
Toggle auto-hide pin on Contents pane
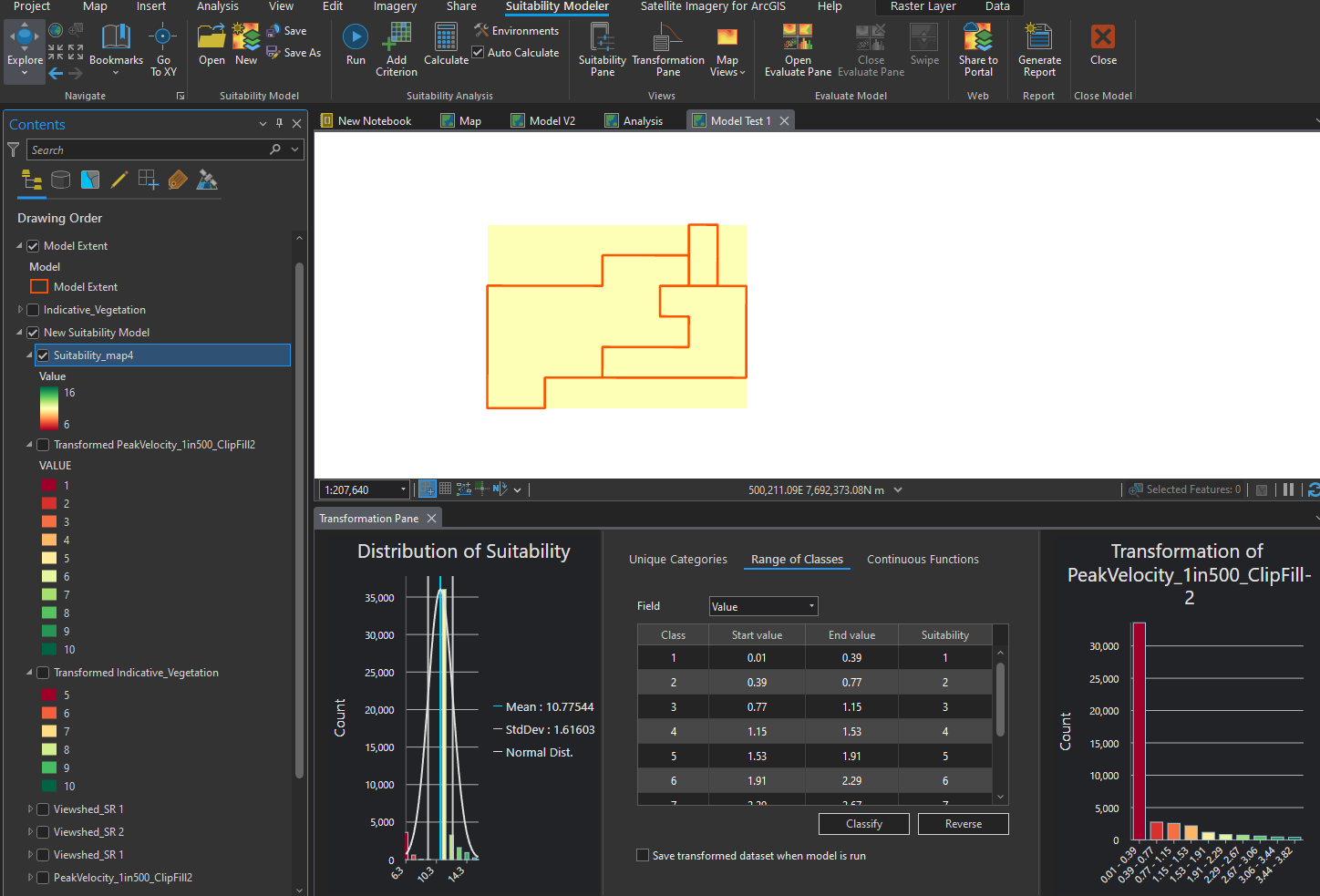279,123
